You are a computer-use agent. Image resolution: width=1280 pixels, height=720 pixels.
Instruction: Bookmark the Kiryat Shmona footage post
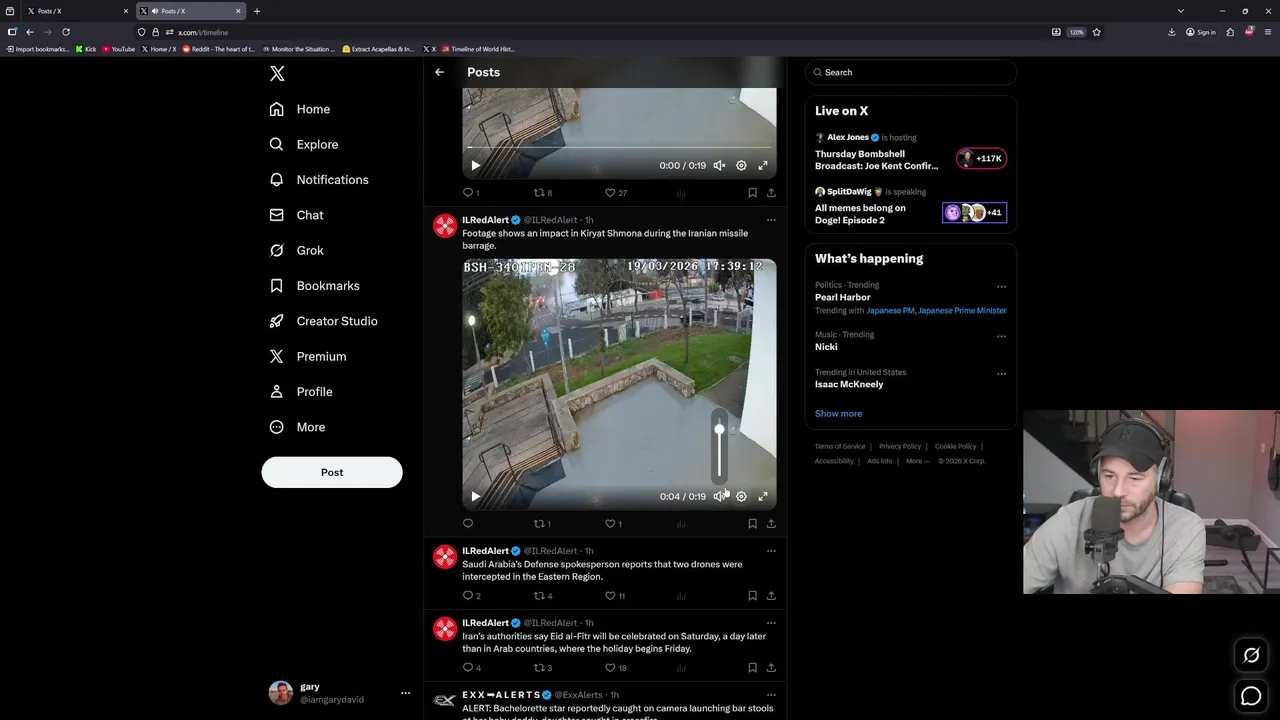pos(752,523)
